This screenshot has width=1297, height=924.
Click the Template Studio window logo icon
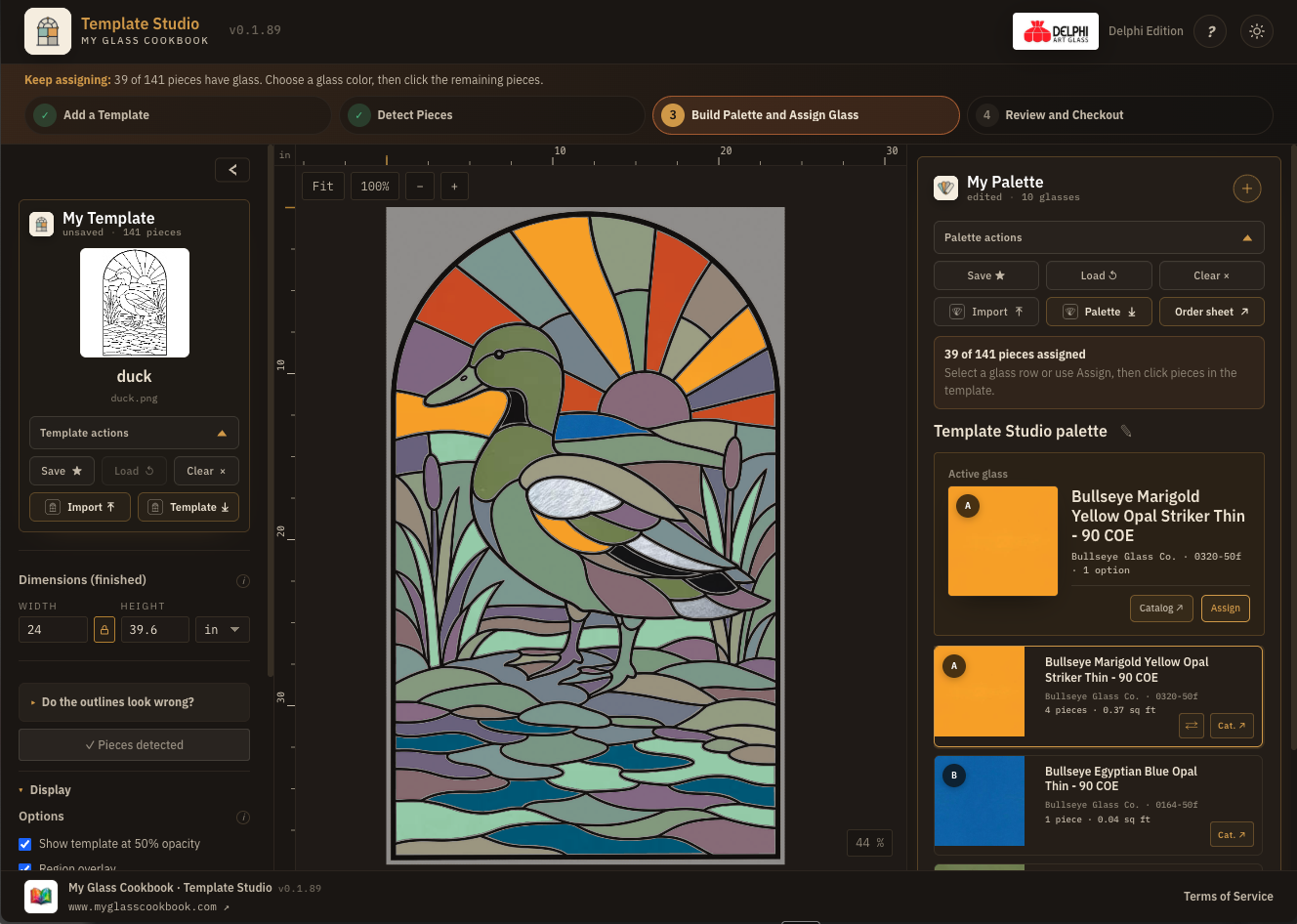48,31
